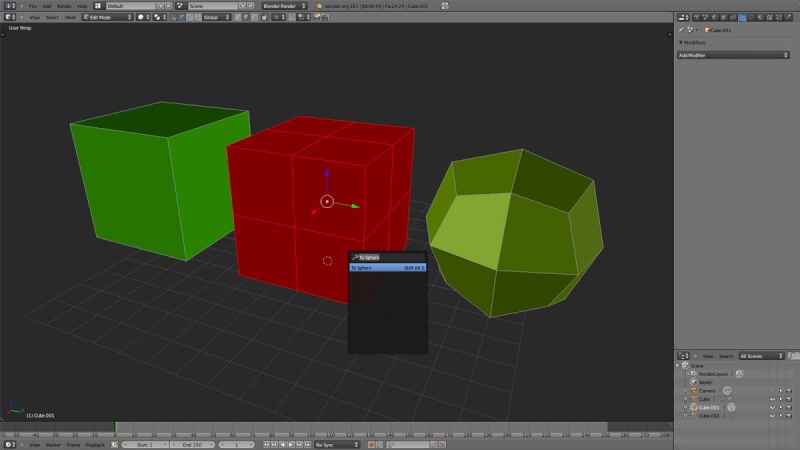The height and width of the screenshot is (450, 800).
Task: Open the All Scenes outliner dropdown
Action: [761, 356]
